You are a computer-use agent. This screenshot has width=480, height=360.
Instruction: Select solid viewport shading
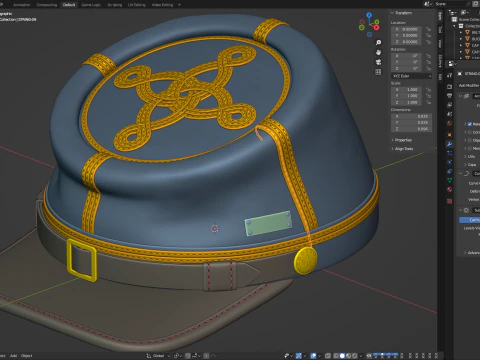point(342,356)
